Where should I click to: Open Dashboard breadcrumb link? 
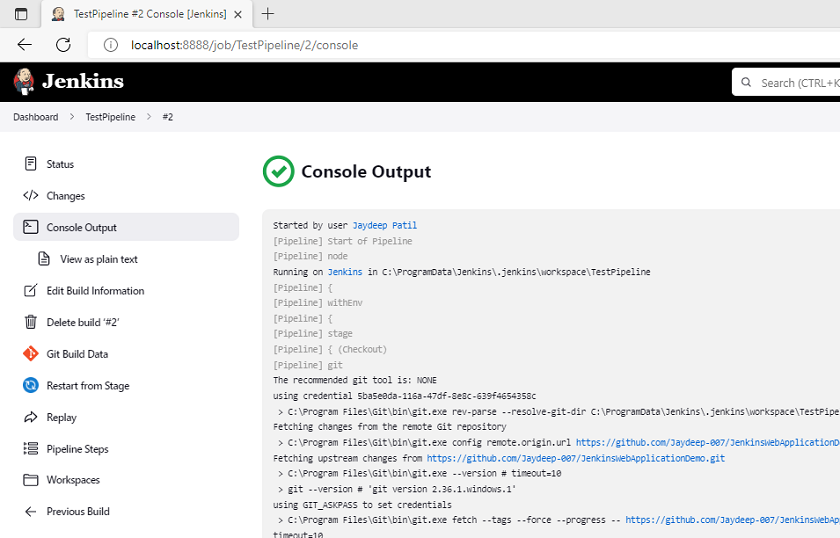[x=36, y=117]
